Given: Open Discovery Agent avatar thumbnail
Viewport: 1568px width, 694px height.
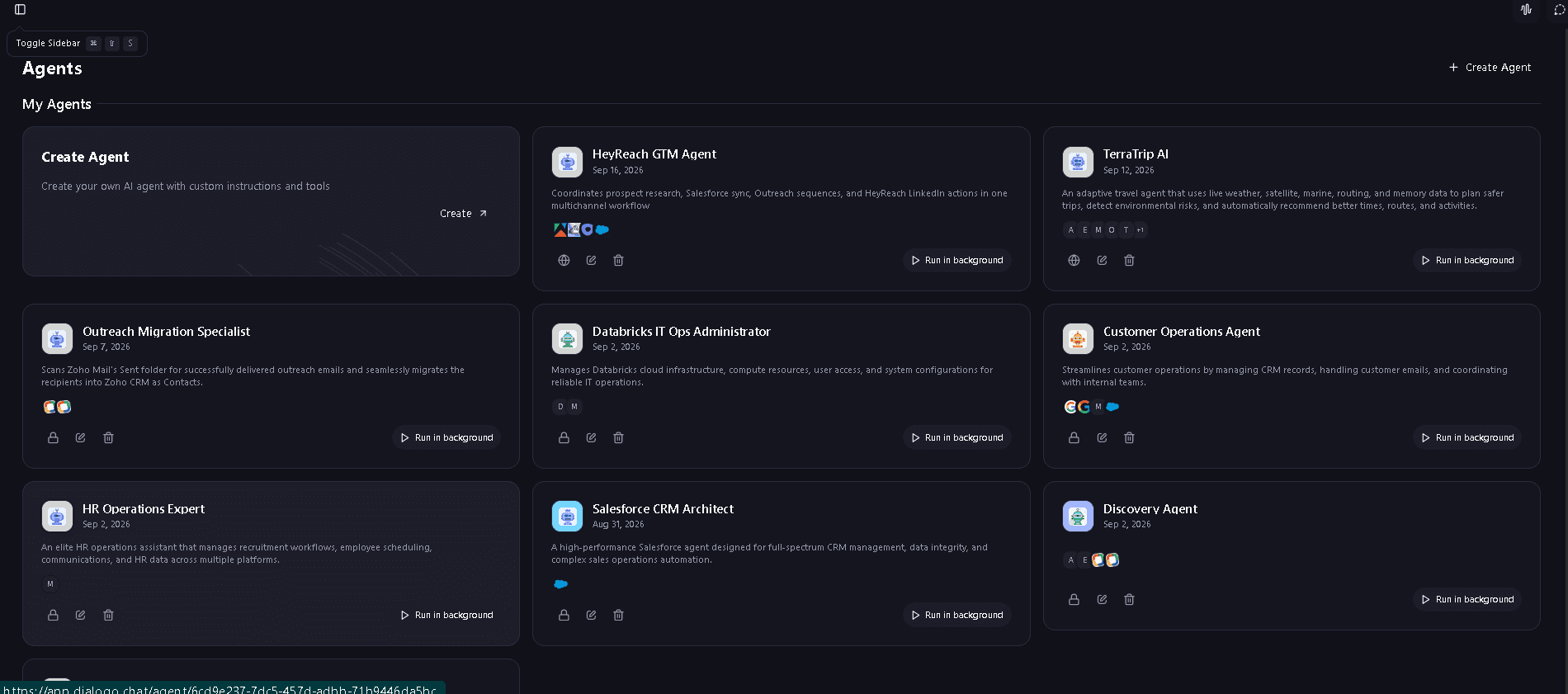Looking at the screenshot, I should point(1078,517).
